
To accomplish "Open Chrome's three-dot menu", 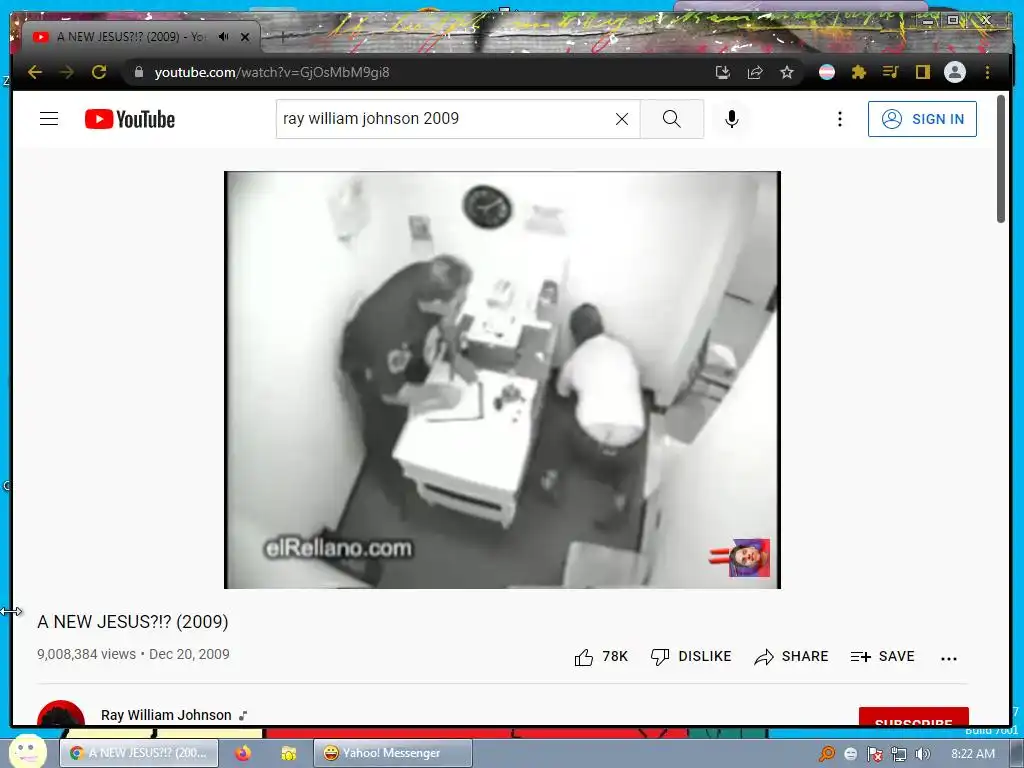I will [987, 72].
